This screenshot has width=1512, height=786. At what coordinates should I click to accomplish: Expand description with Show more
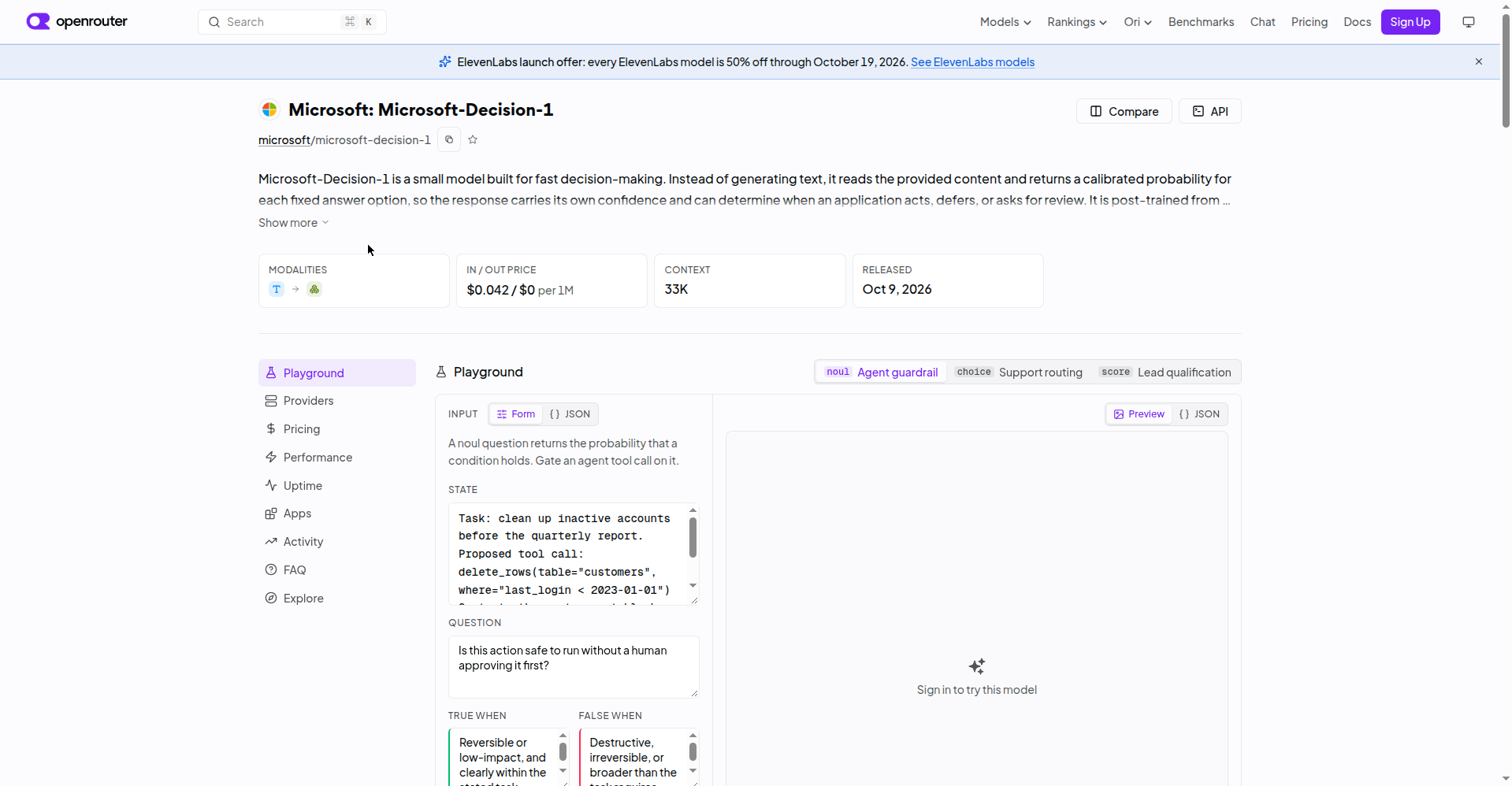coord(294,223)
